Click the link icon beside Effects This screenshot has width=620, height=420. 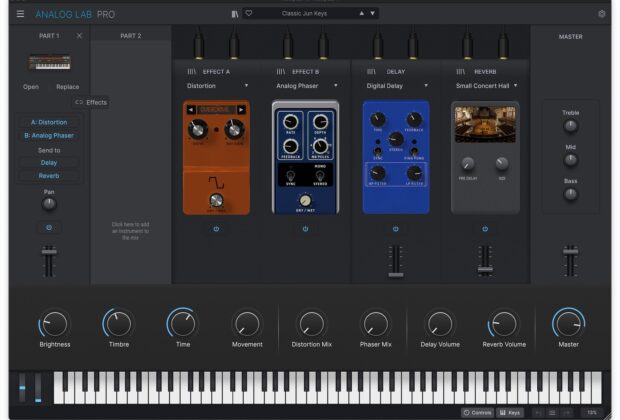point(79,102)
